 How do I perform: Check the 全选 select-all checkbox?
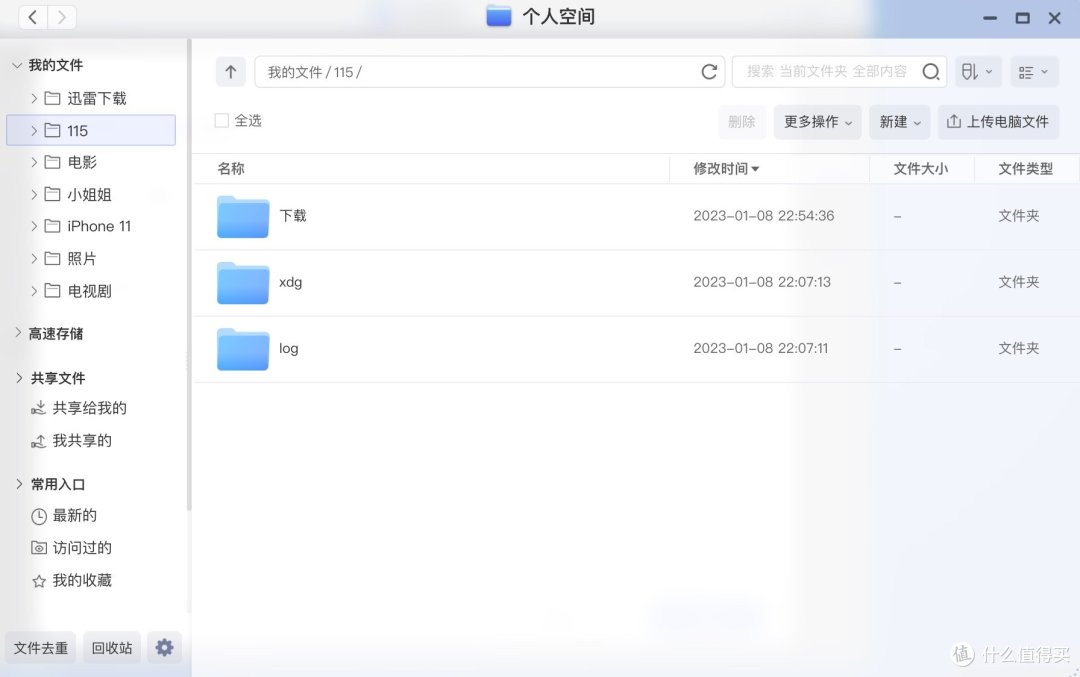220,119
